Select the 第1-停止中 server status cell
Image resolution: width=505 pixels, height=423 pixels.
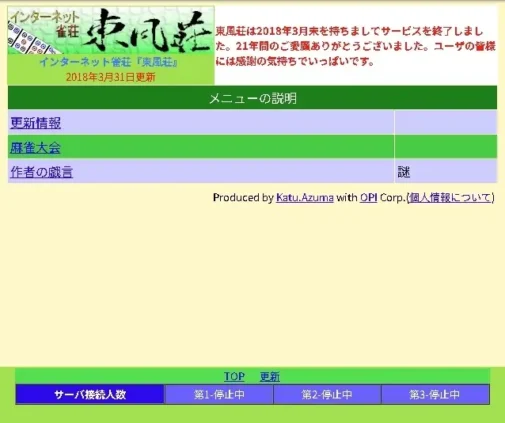pos(219,394)
